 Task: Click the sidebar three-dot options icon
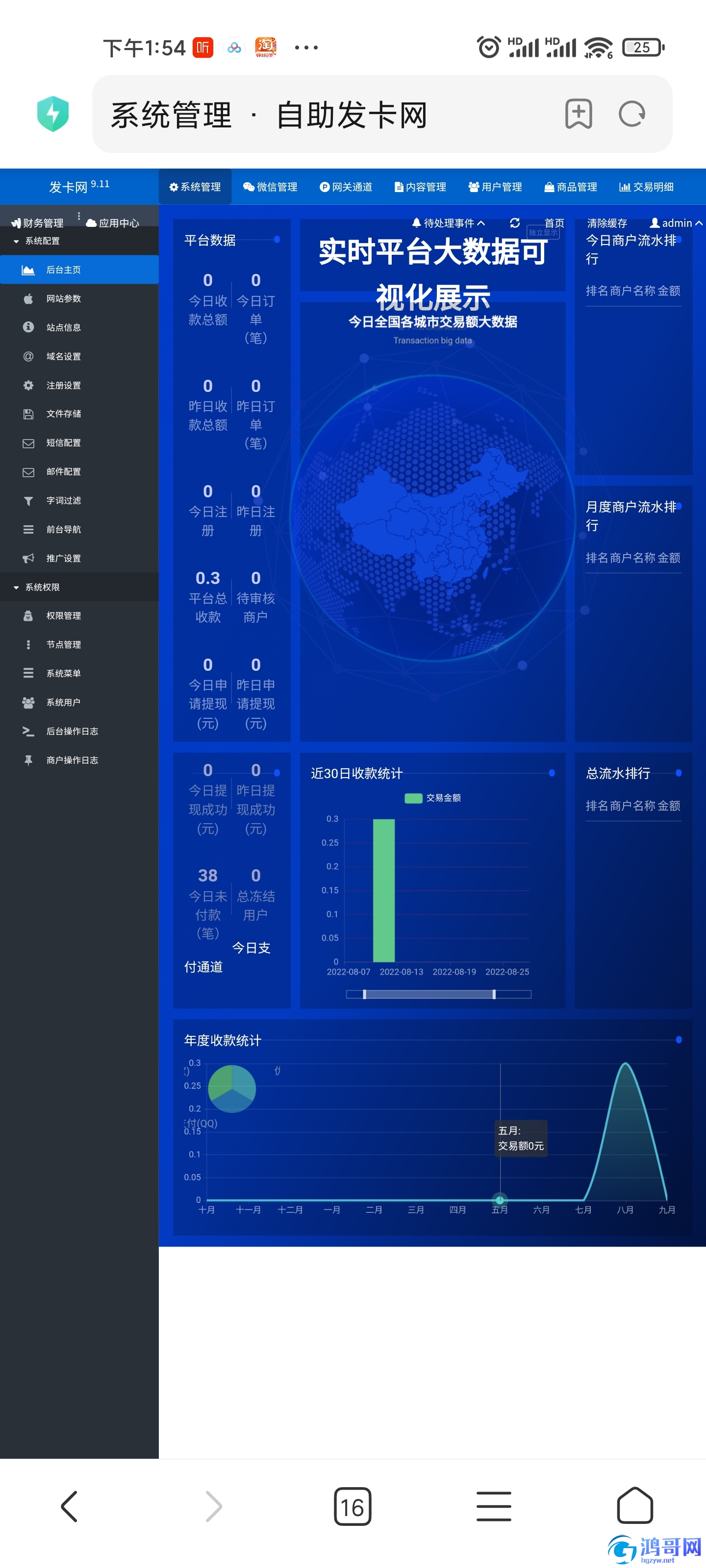point(78,217)
